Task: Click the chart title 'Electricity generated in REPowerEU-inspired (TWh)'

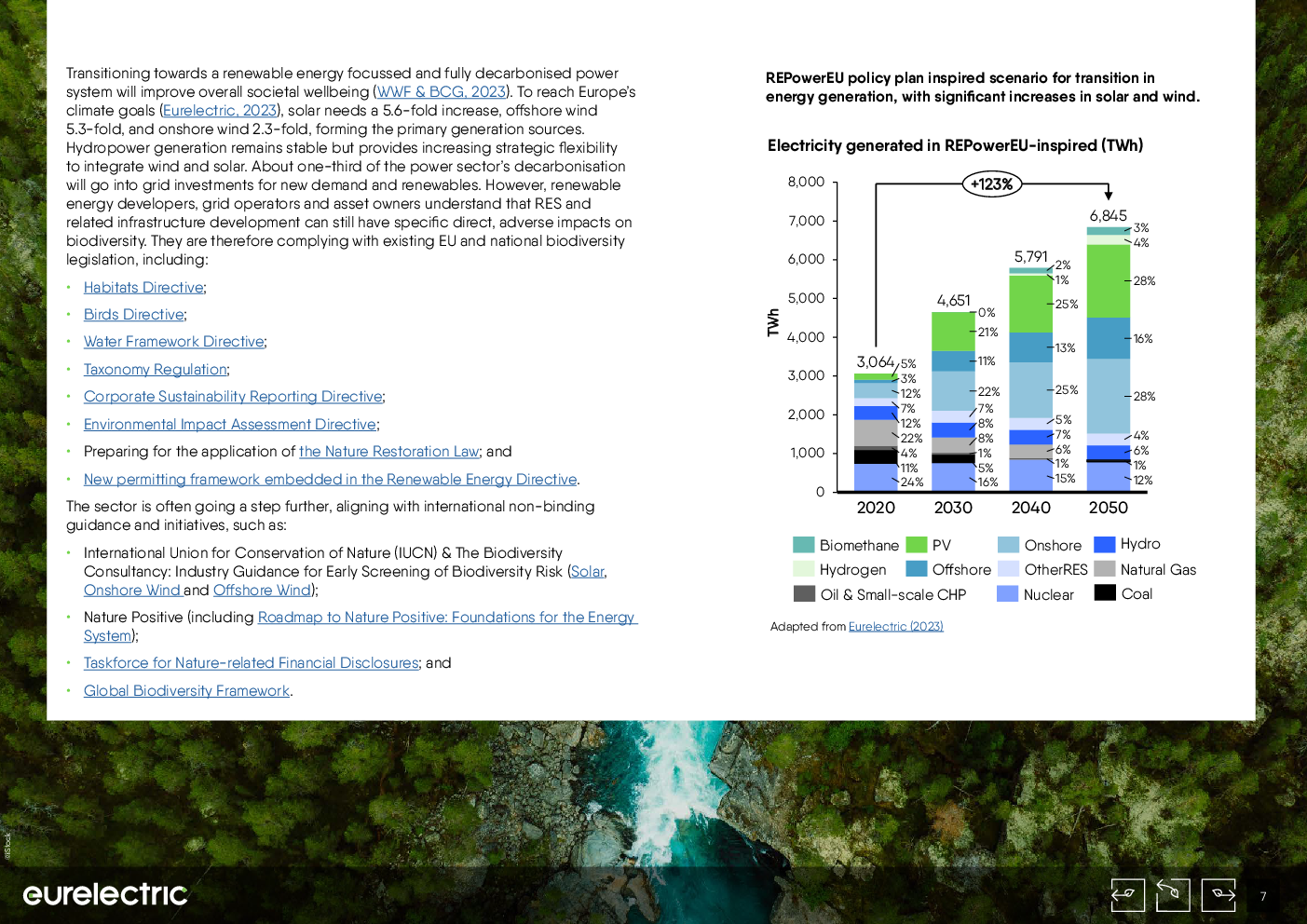Action: [x=955, y=145]
